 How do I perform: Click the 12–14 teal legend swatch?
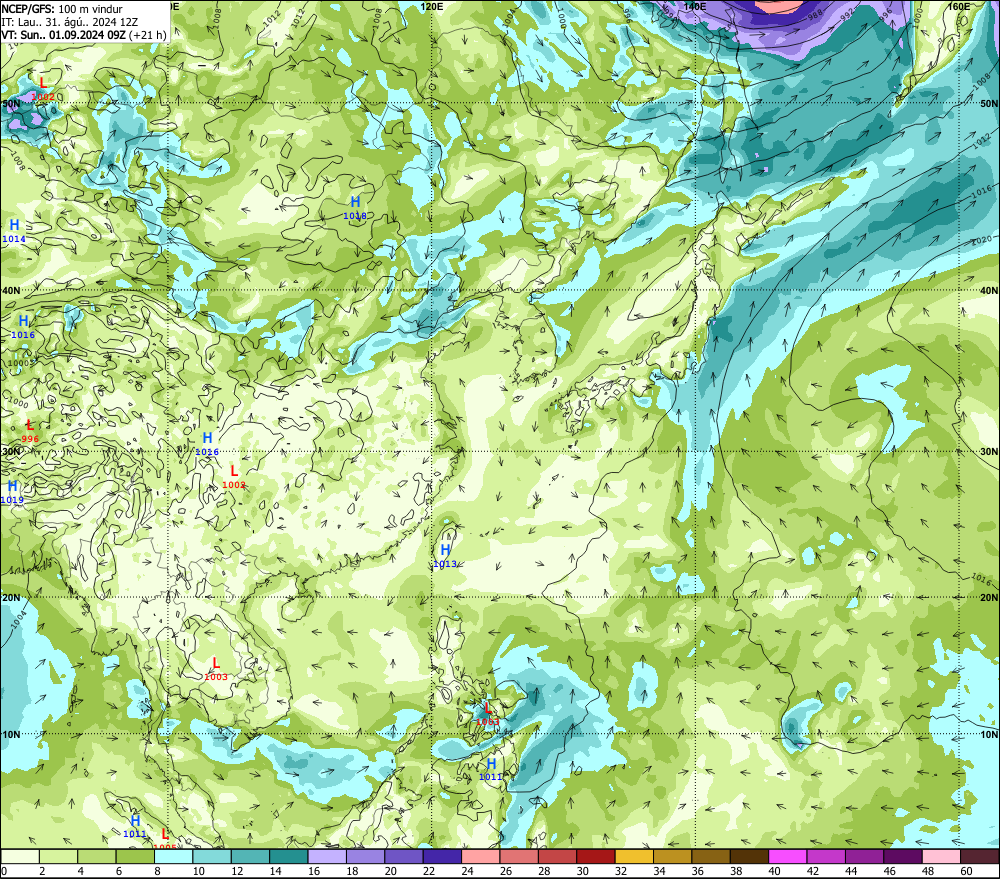click(x=250, y=856)
